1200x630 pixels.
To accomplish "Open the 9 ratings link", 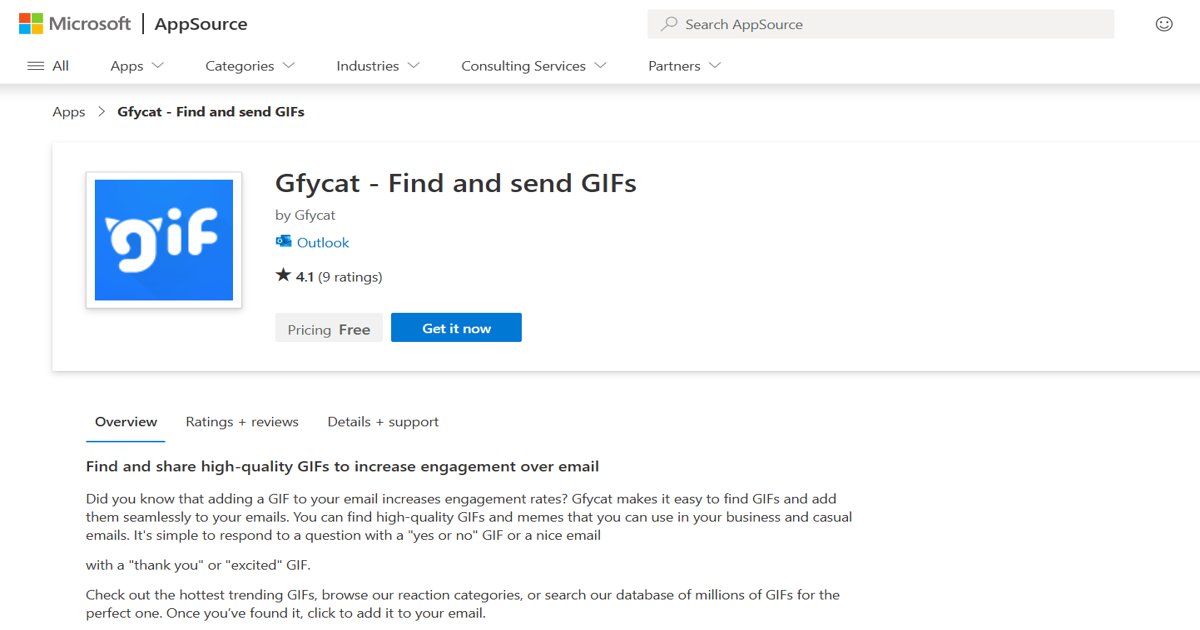I will (350, 277).
